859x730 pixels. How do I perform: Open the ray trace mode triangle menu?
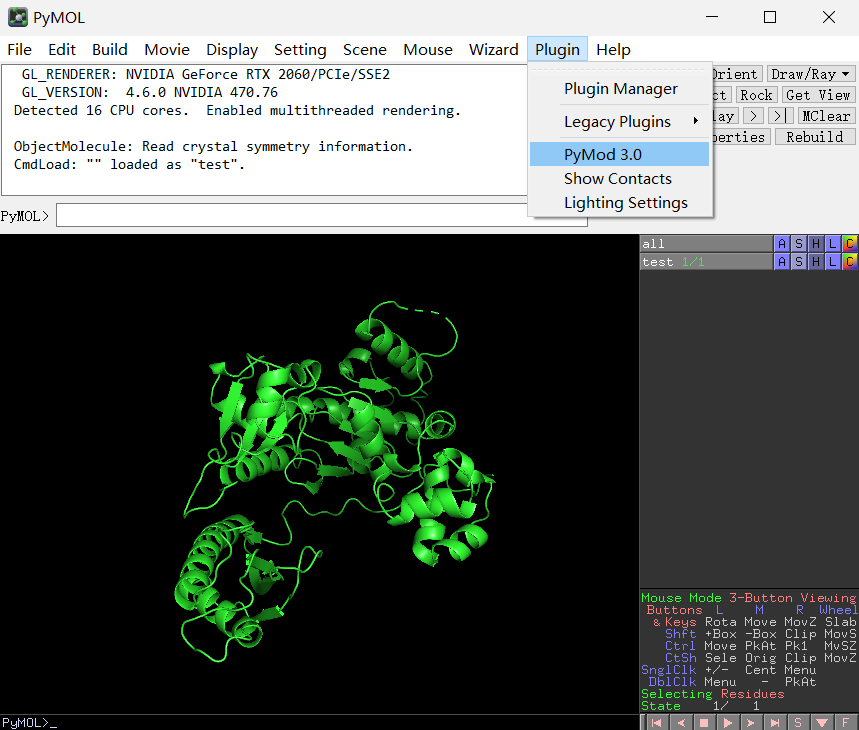822,723
